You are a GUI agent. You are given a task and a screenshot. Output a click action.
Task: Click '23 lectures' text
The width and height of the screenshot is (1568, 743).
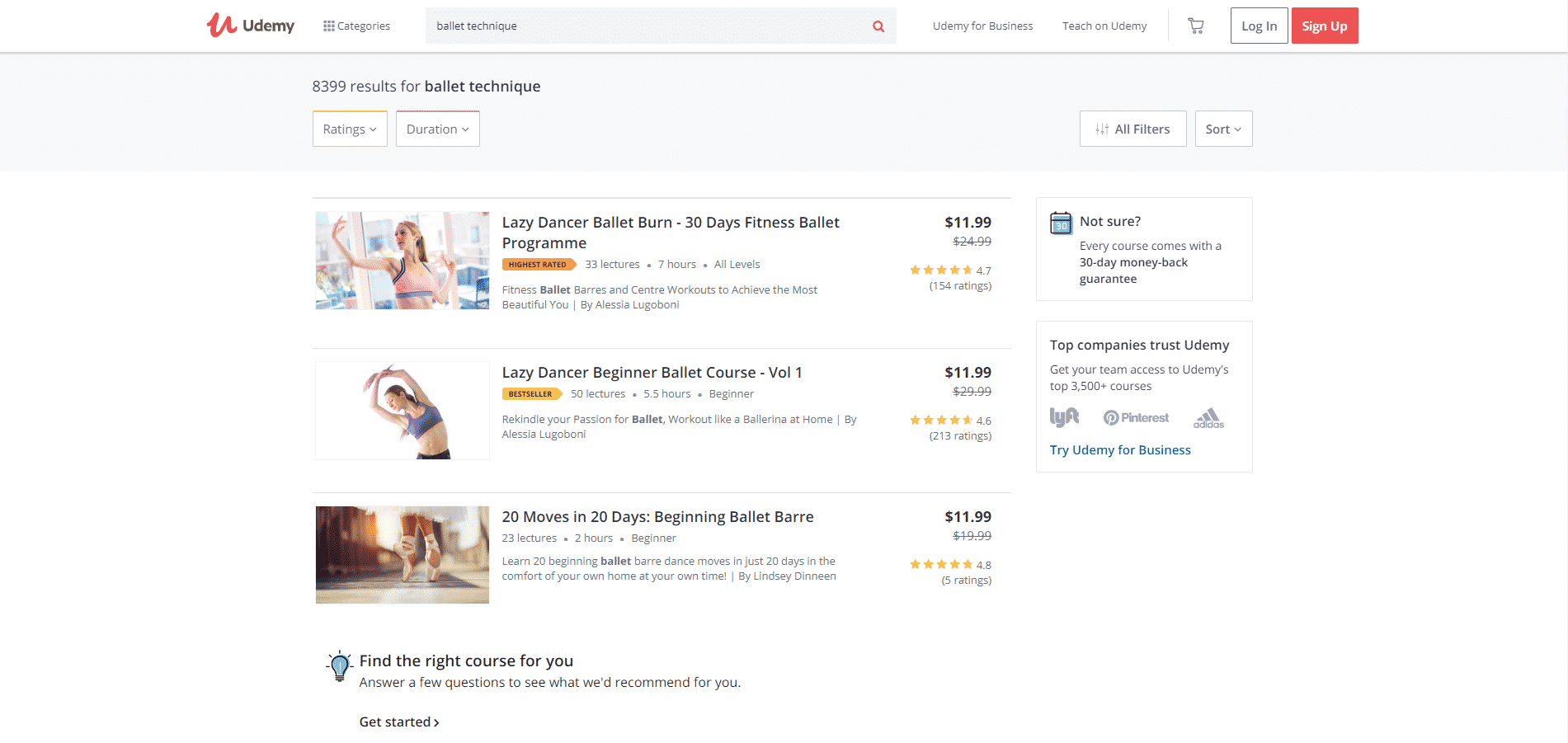[529, 538]
